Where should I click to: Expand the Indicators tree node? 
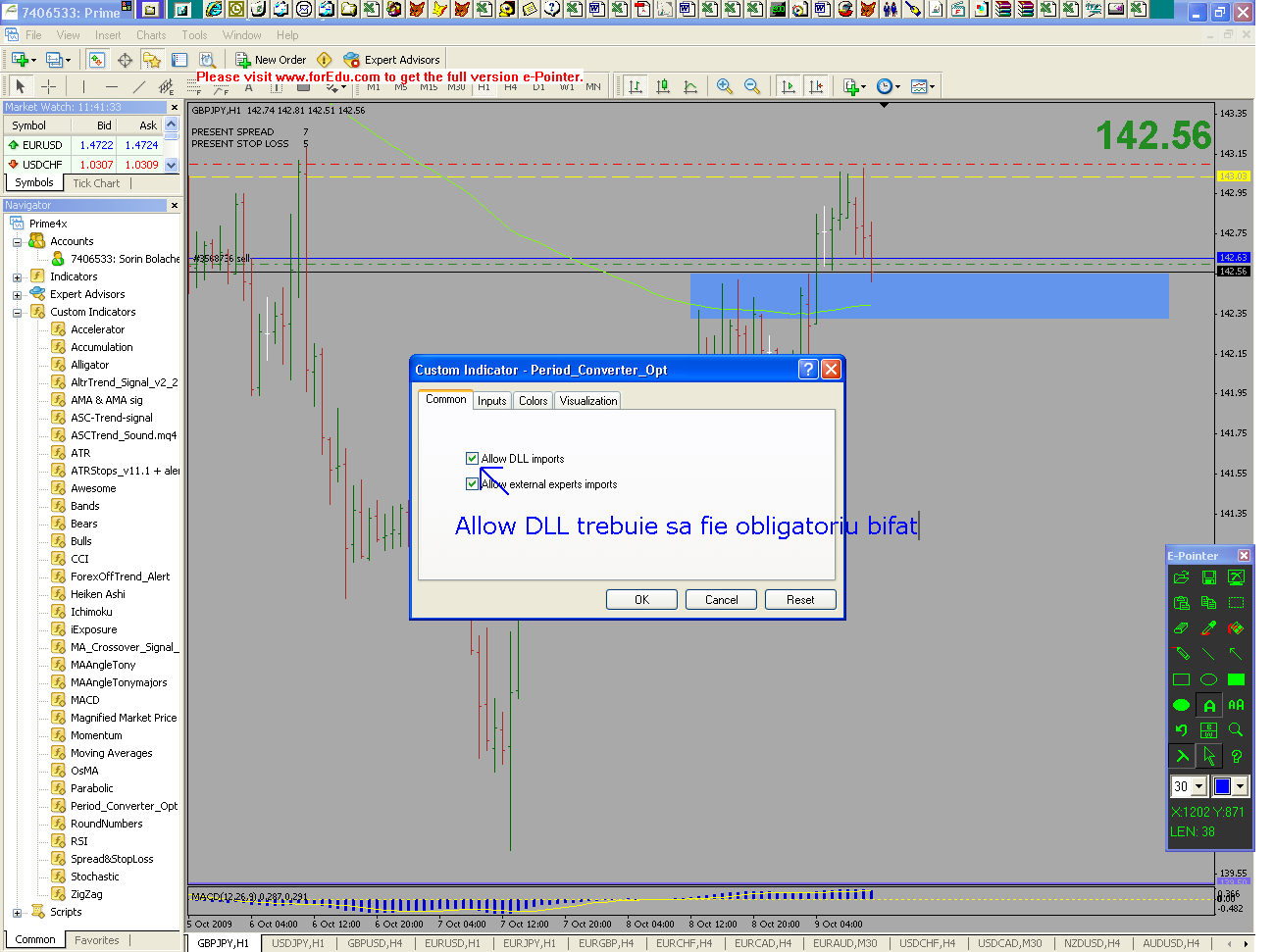point(17,277)
